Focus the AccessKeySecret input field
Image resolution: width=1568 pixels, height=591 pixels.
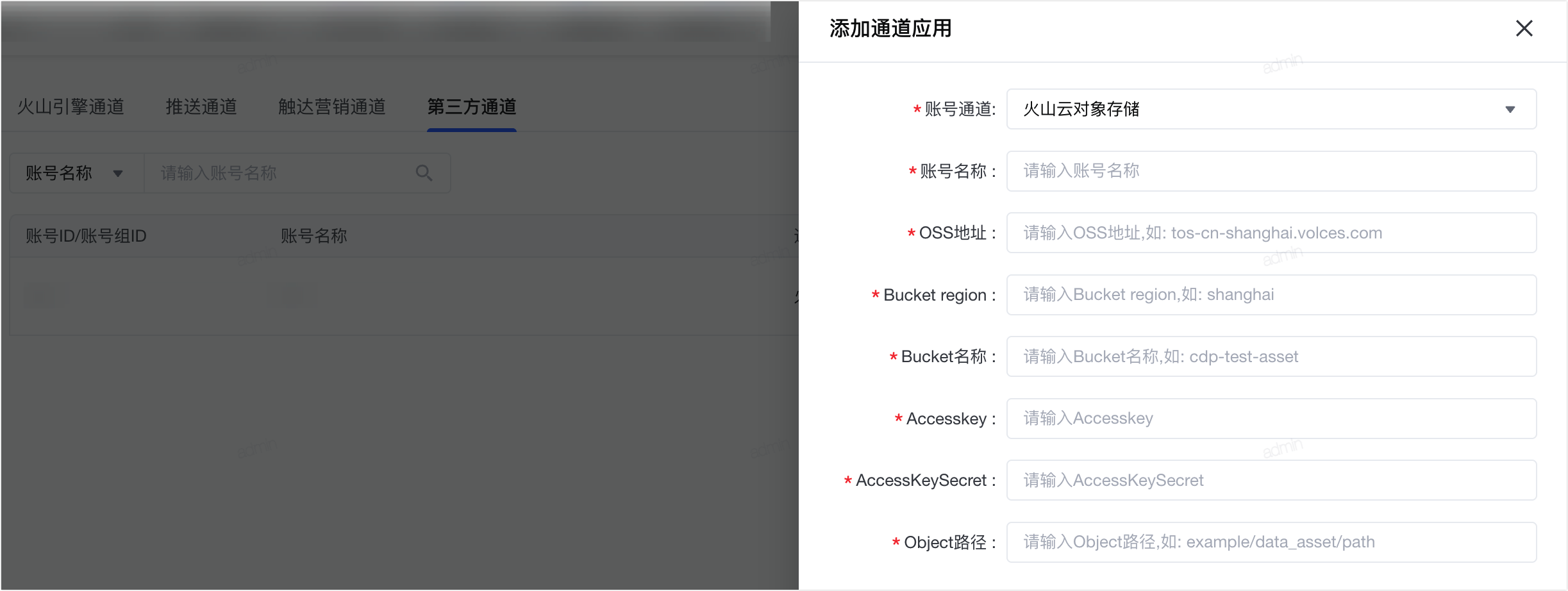[1271, 480]
